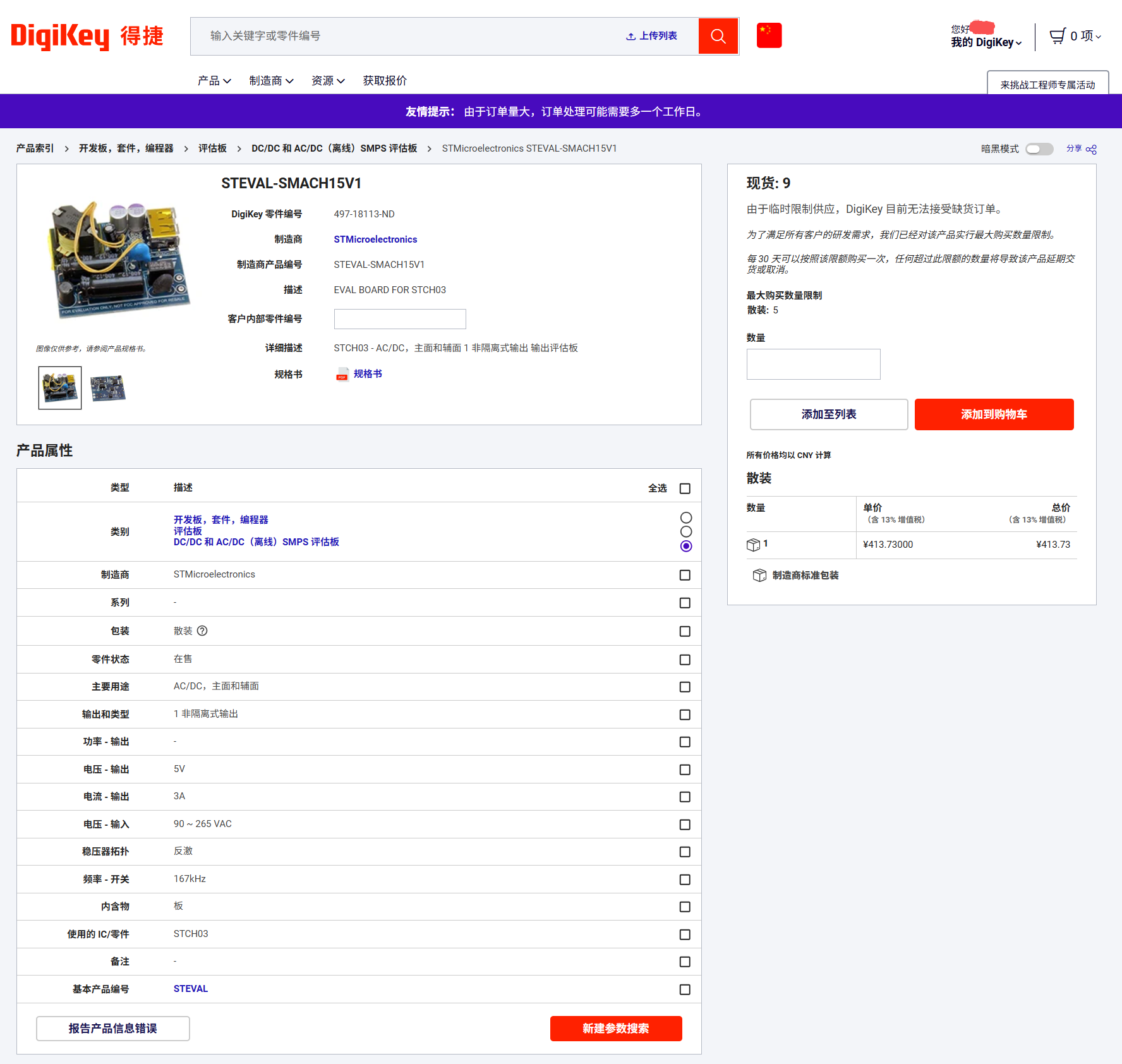Check the 系列 attribute checkbox

685,603
